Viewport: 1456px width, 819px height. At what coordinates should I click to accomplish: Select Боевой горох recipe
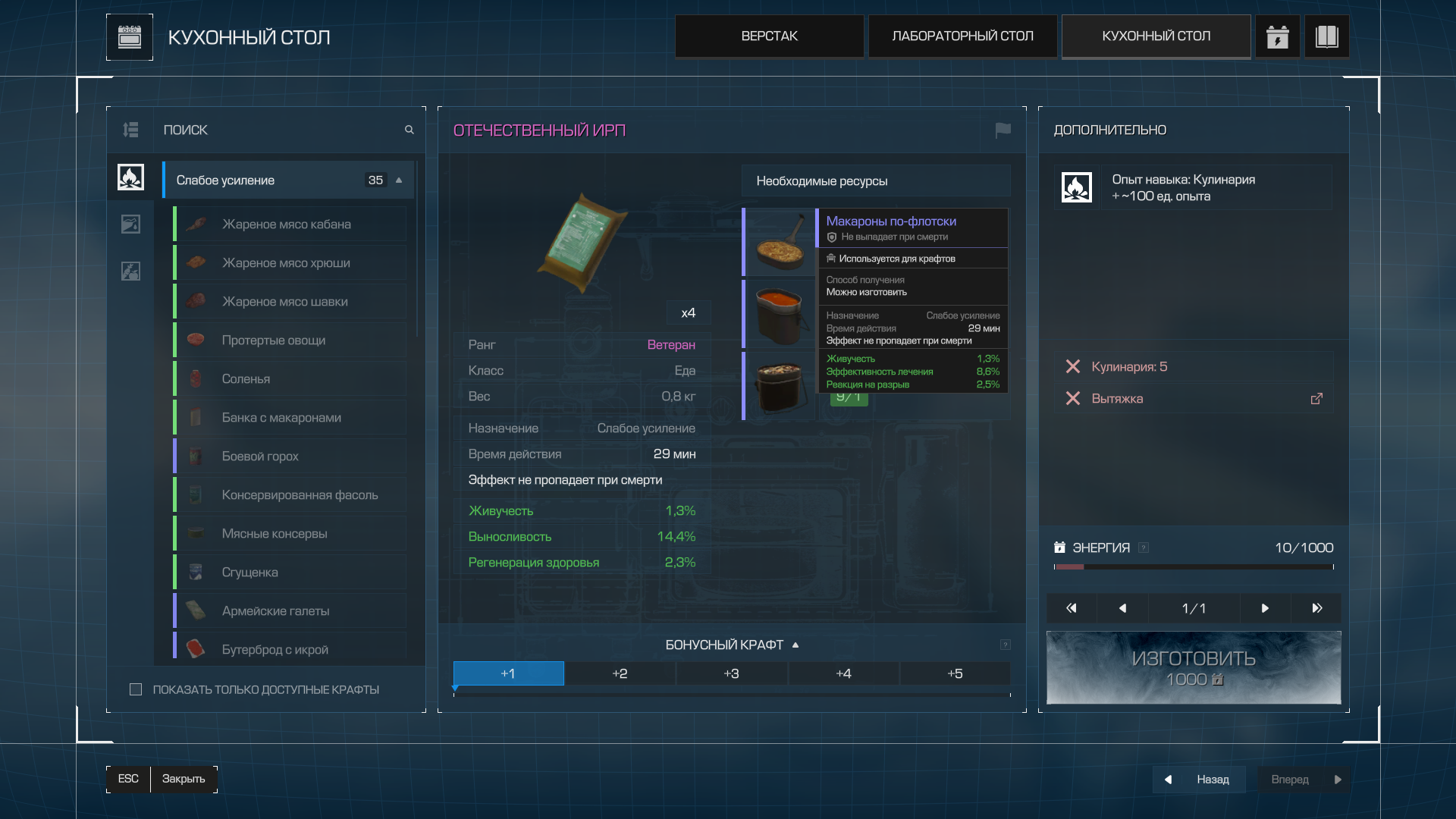point(290,457)
